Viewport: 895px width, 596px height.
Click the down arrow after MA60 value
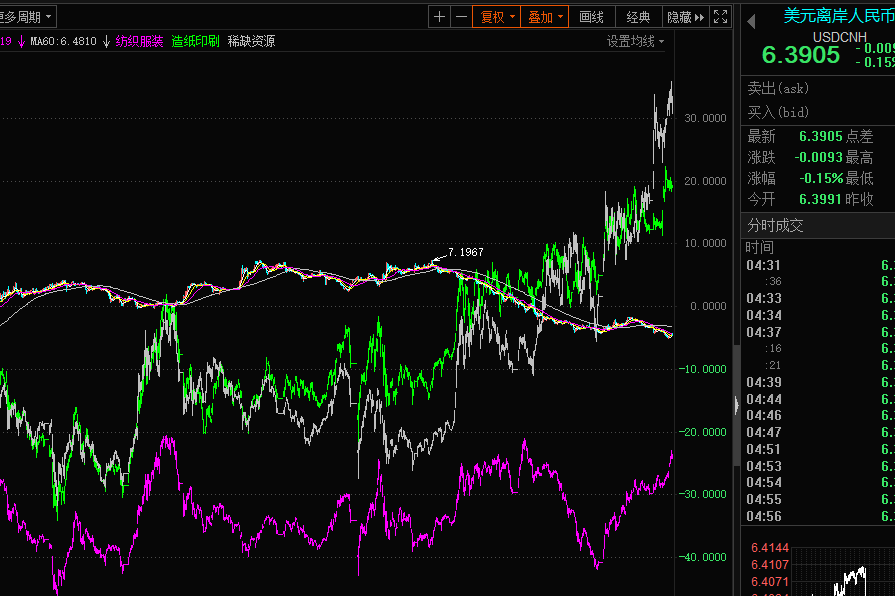(106, 41)
